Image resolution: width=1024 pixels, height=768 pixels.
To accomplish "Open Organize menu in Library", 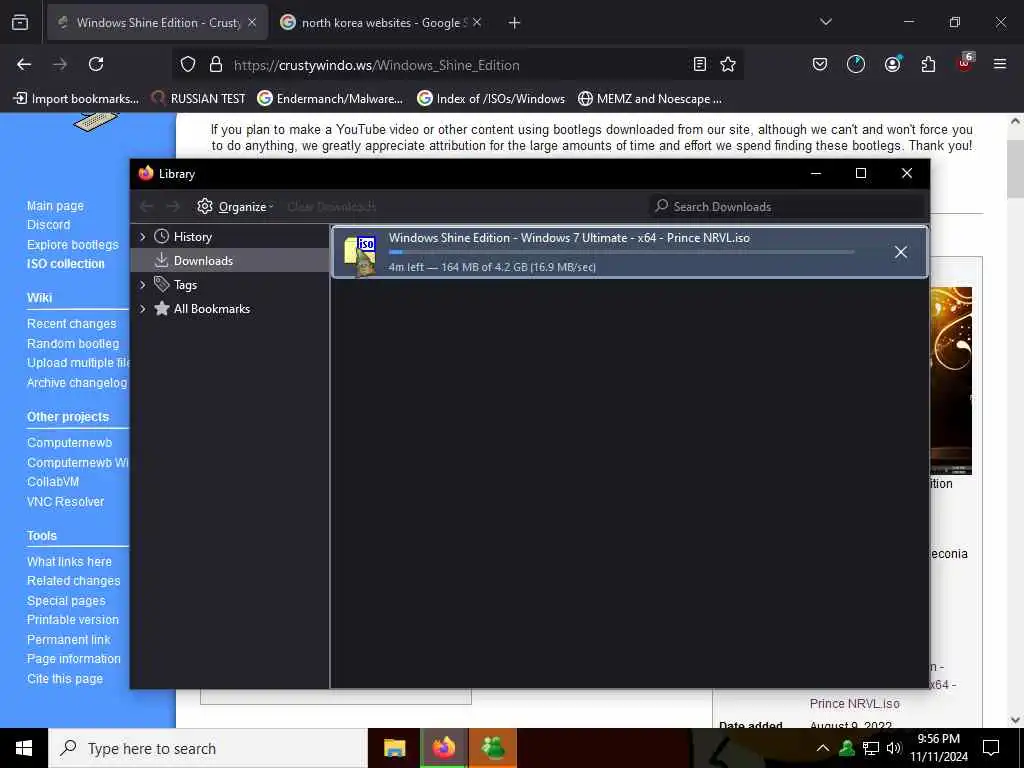I will [x=234, y=206].
